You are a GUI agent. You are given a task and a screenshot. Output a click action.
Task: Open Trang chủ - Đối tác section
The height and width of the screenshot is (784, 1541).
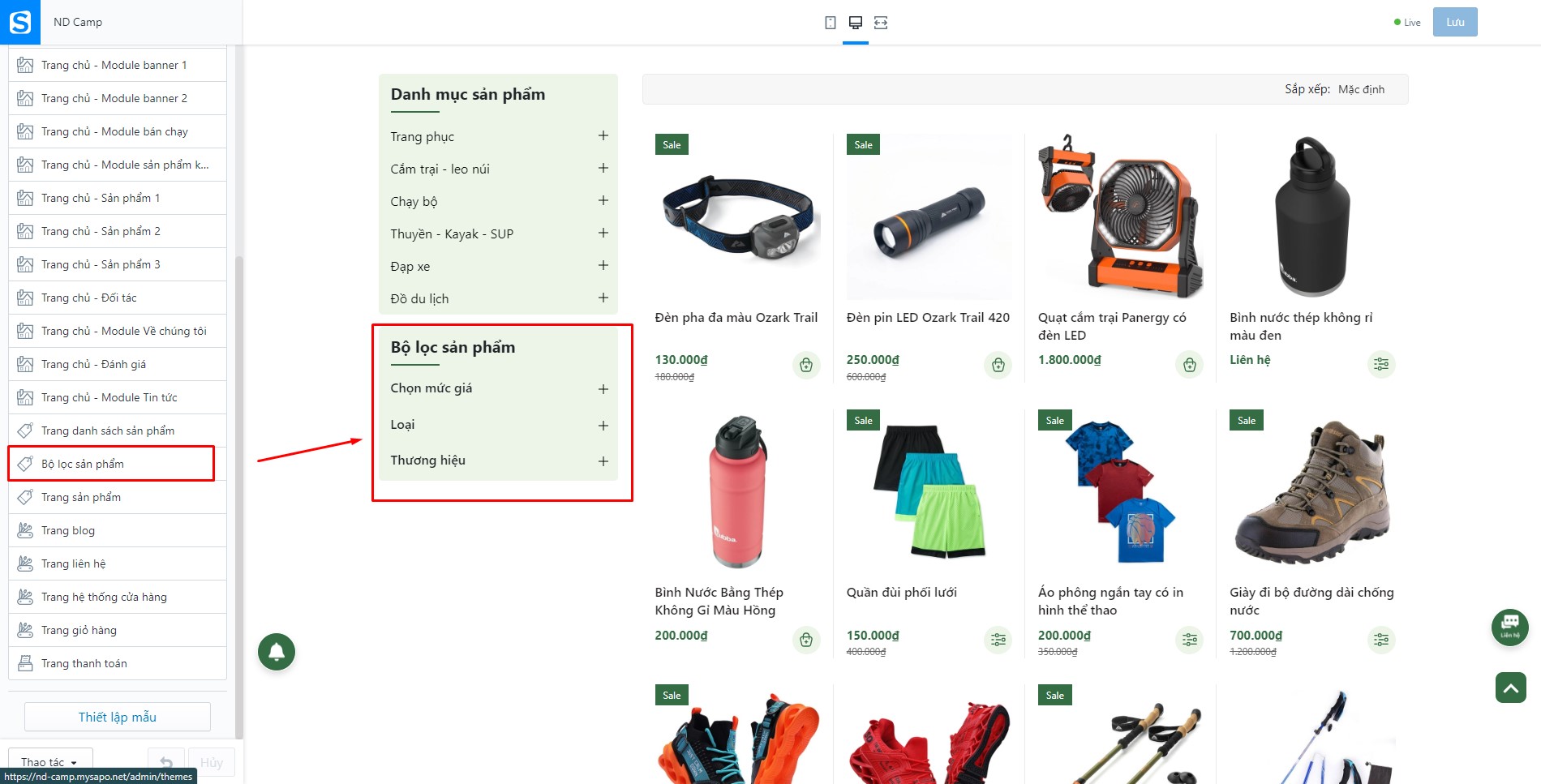tap(118, 298)
